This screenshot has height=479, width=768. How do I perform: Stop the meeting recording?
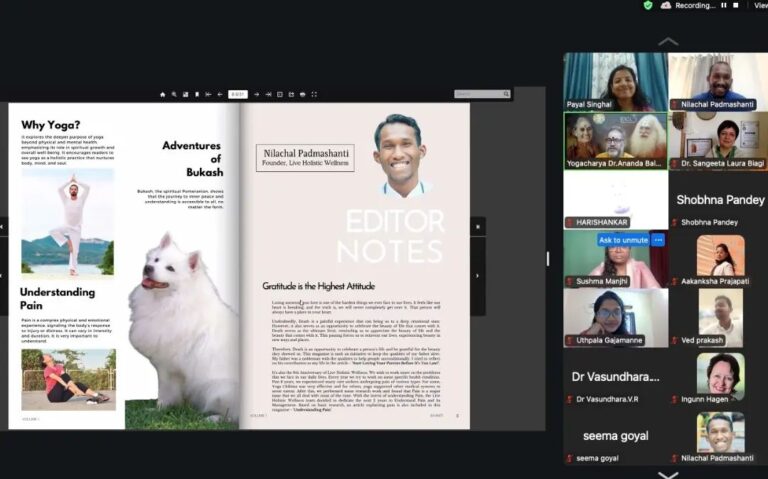[x=736, y=5]
